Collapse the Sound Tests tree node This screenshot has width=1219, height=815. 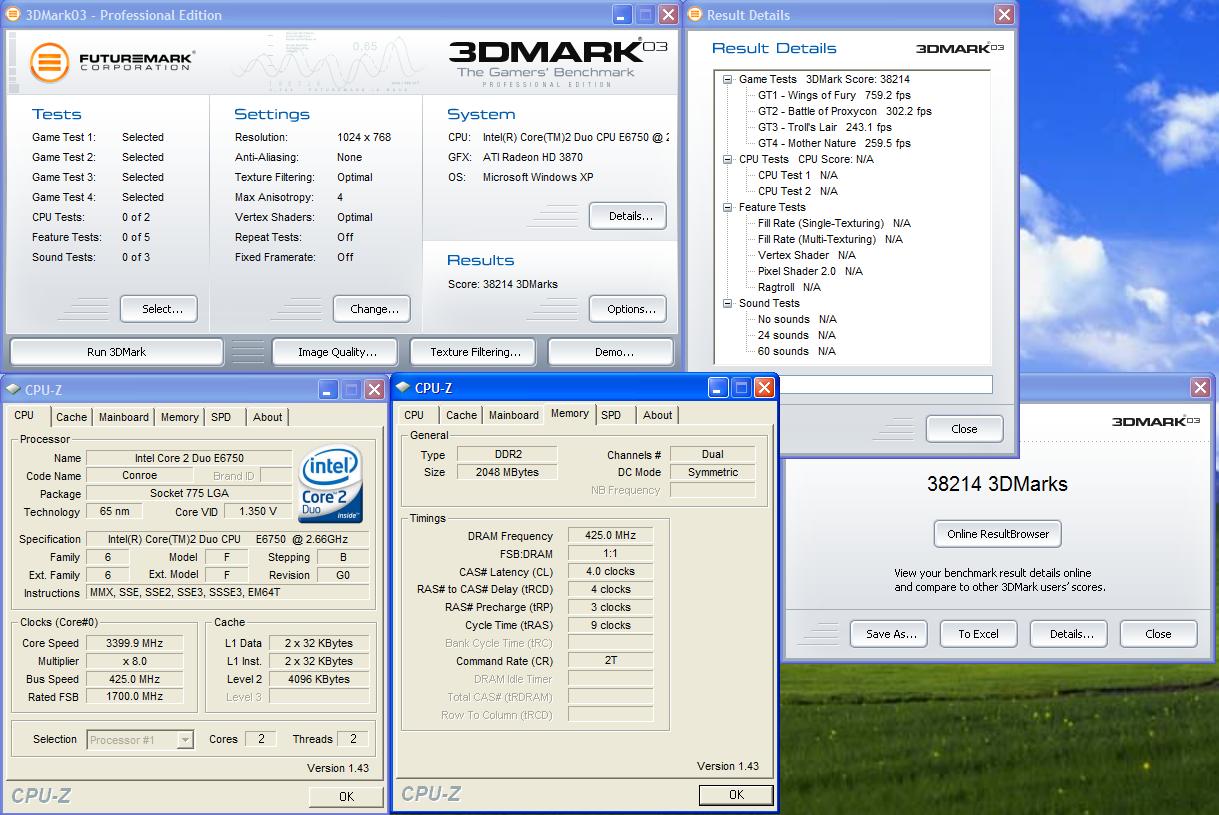(728, 303)
